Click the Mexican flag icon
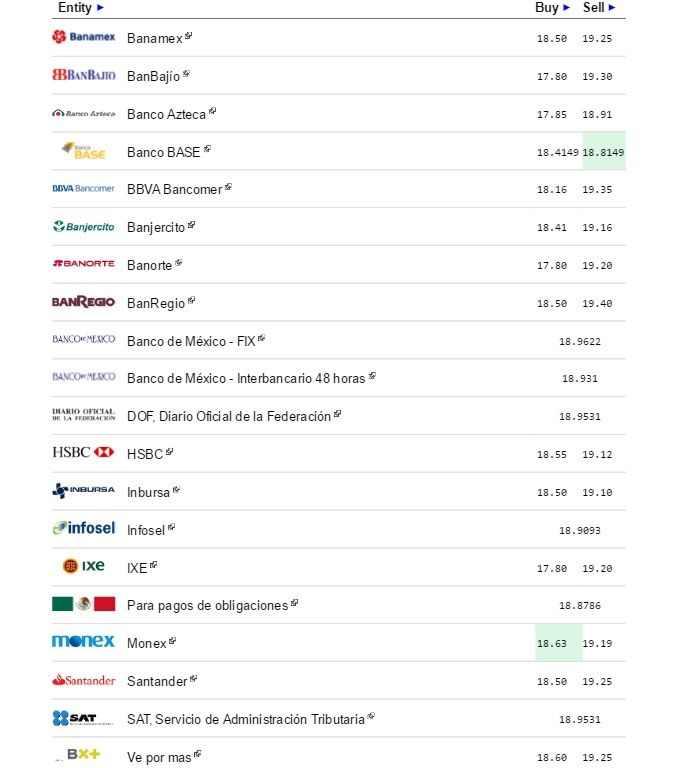This screenshot has height=768, width=677. tap(83, 604)
